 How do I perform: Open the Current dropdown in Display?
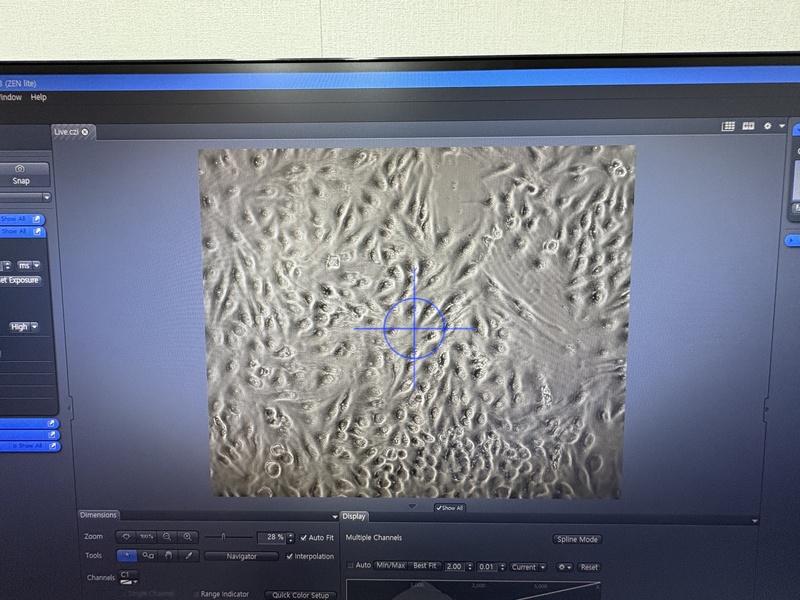(x=527, y=567)
